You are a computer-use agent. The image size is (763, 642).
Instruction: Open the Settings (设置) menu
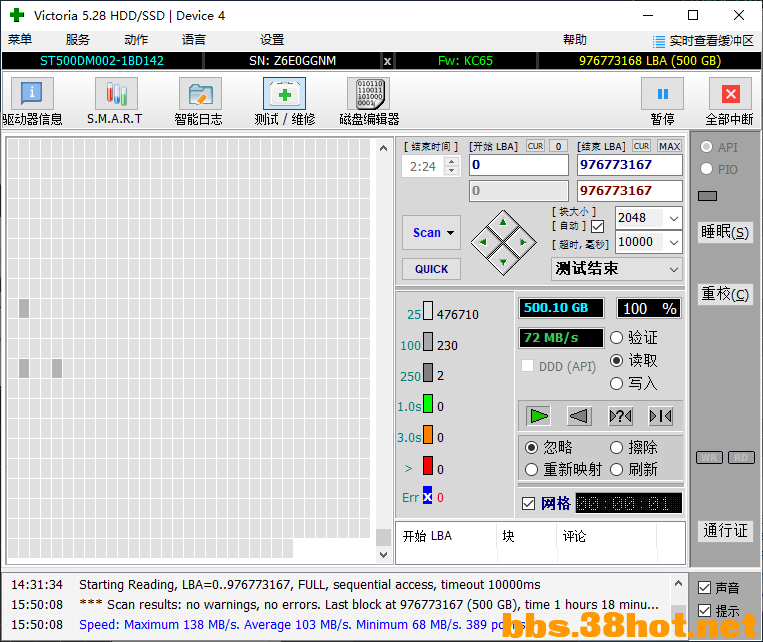pyautogui.click(x=272, y=39)
